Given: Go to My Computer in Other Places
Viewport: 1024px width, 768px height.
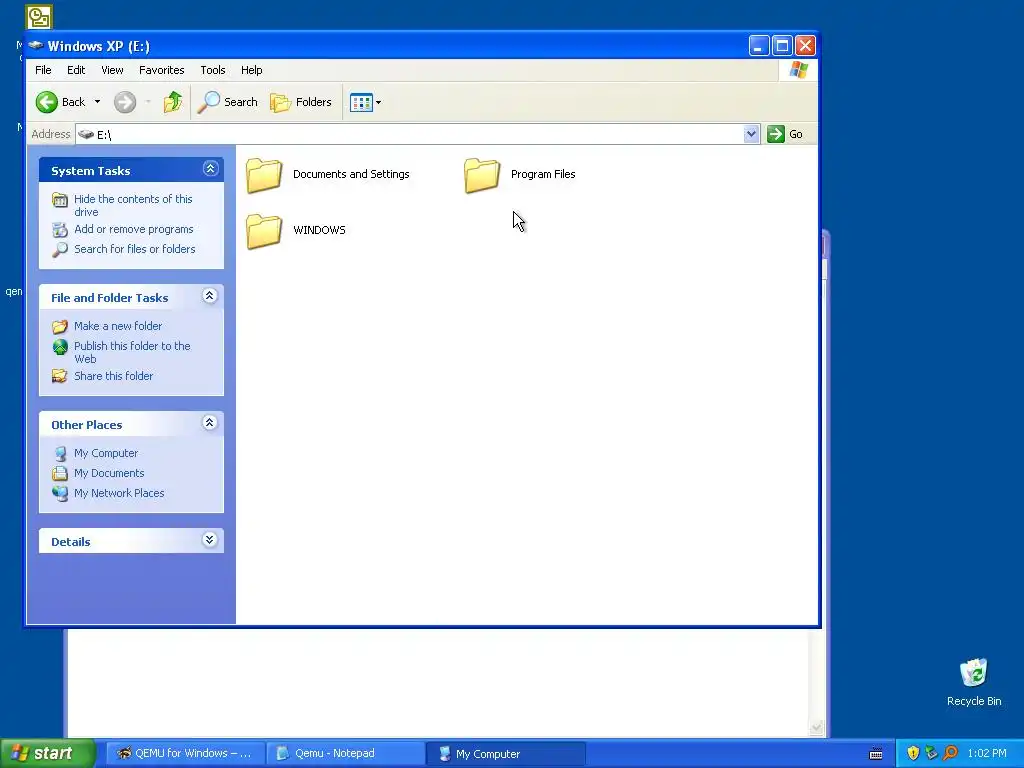Looking at the screenshot, I should click(106, 453).
